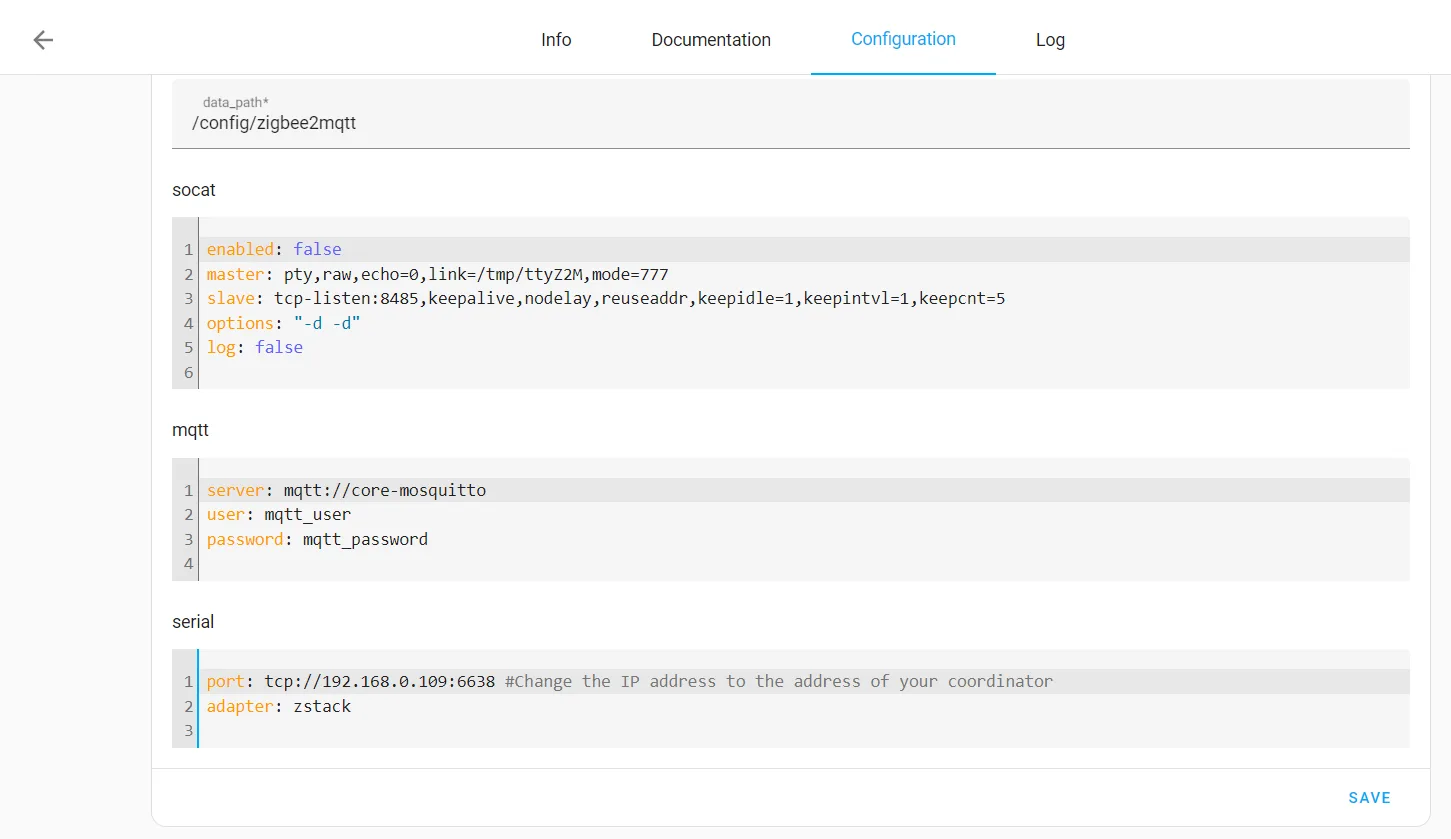Open the Documentation tab
The image size is (1451, 839).
[711, 40]
